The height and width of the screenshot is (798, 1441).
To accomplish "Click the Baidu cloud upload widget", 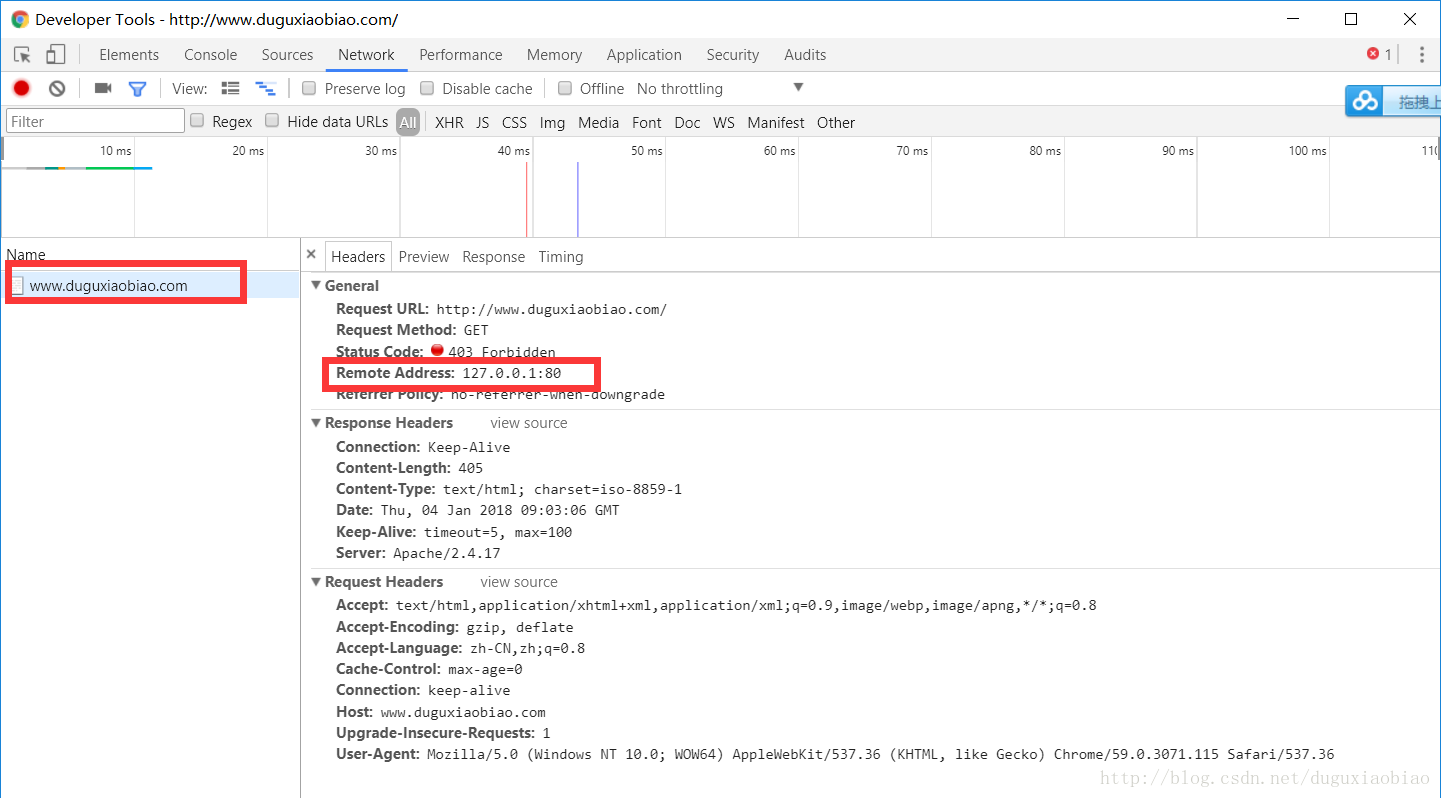I will [1393, 101].
